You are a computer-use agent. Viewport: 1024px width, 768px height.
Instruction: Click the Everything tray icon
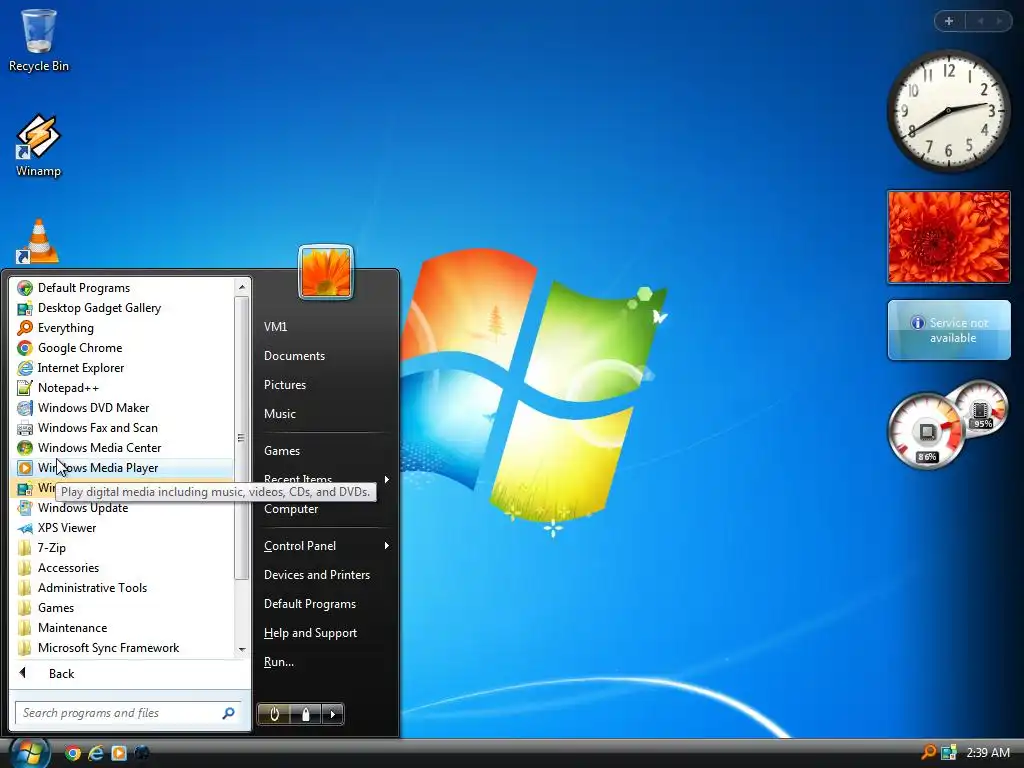coord(928,752)
